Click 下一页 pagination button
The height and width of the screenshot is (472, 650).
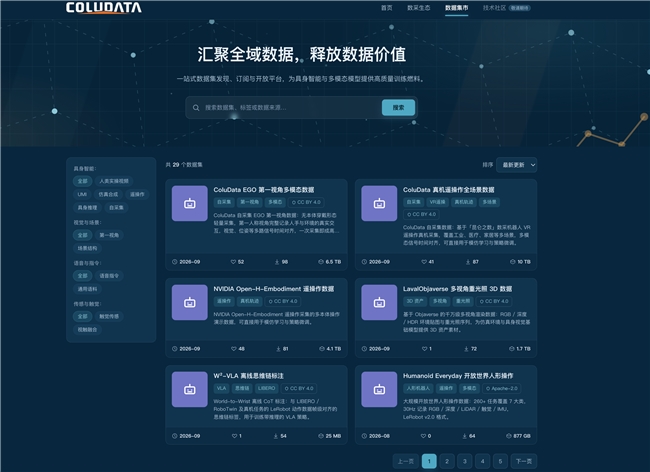click(x=524, y=461)
